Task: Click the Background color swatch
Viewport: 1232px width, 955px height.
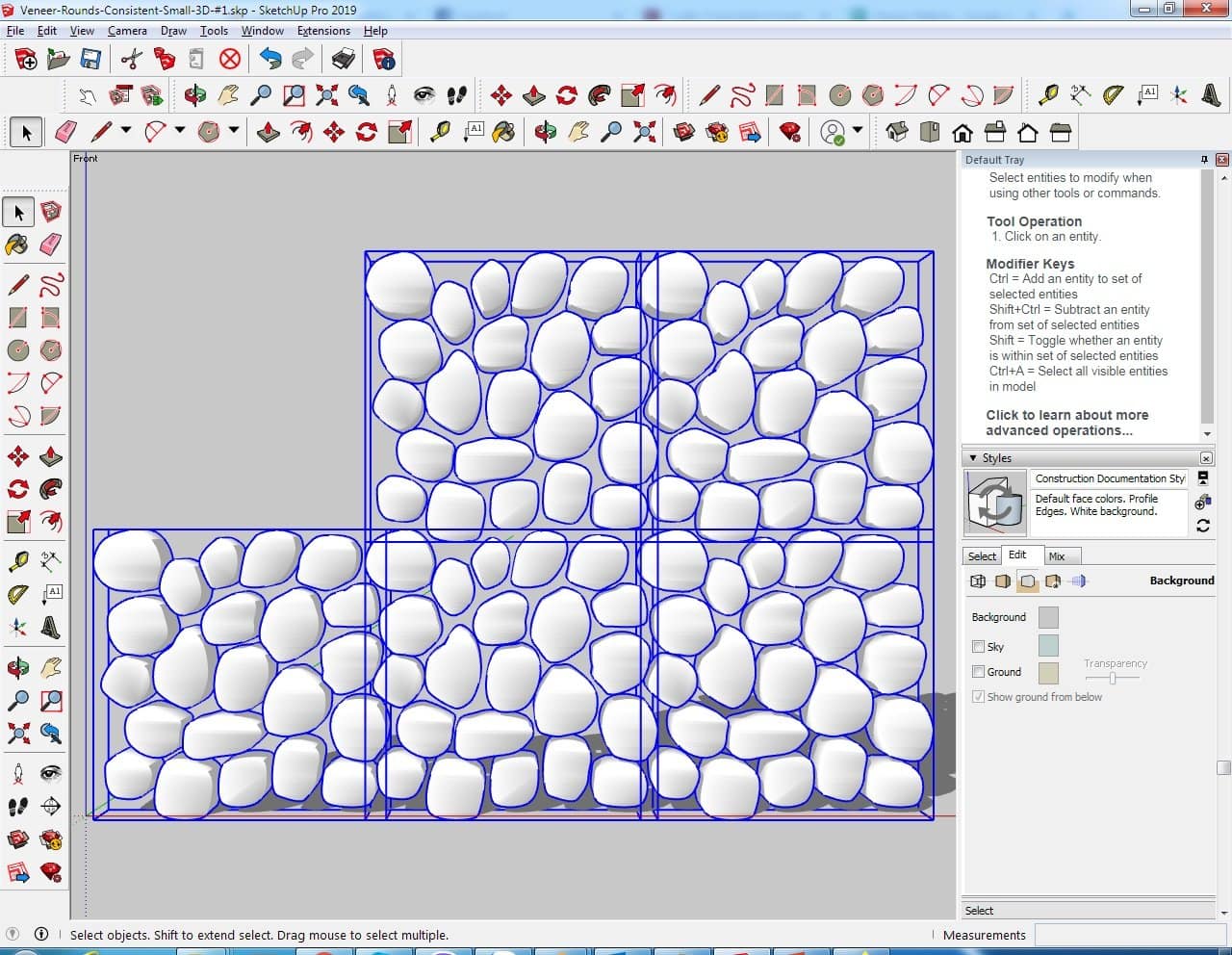Action: pos(1048,617)
